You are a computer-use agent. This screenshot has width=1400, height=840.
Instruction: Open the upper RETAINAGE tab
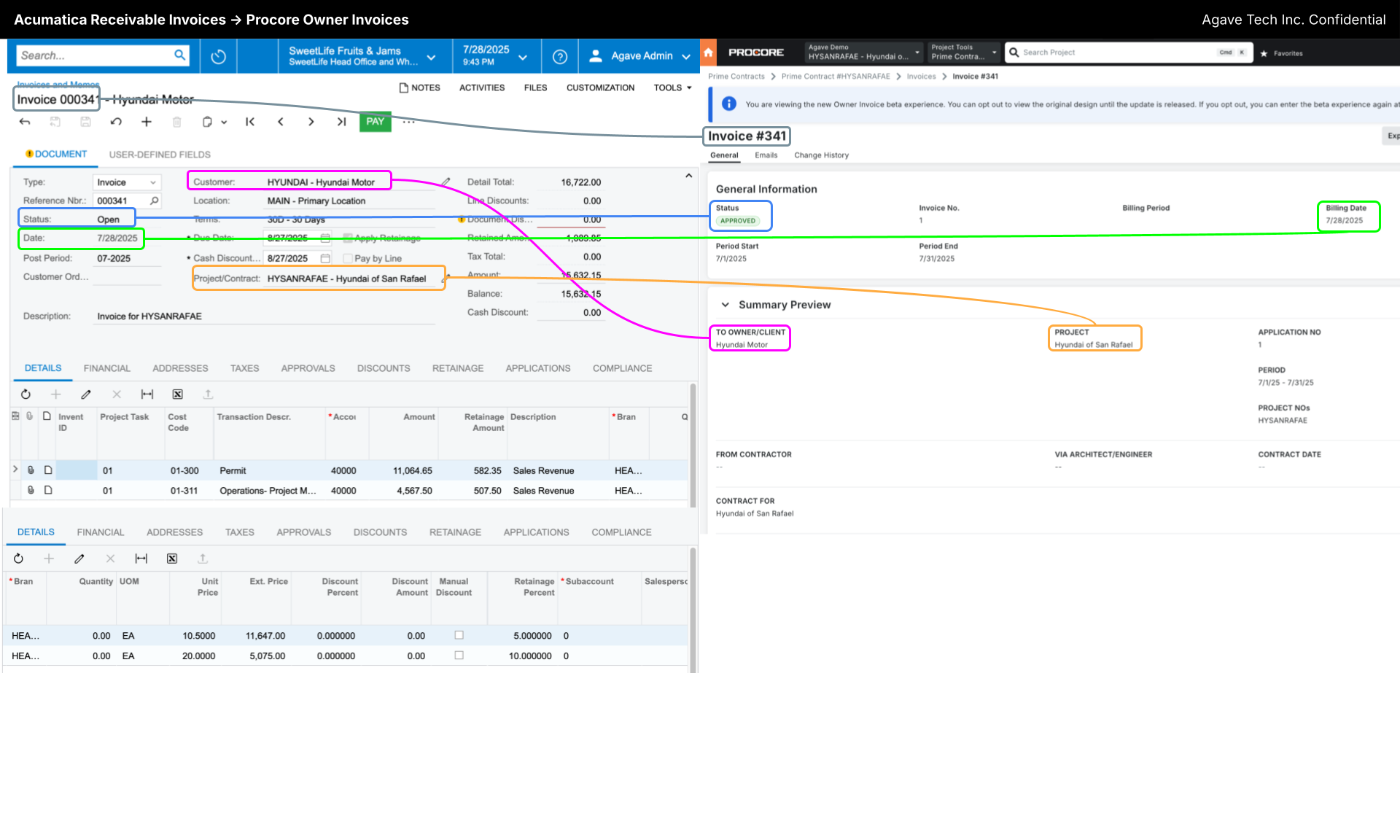point(458,368)
